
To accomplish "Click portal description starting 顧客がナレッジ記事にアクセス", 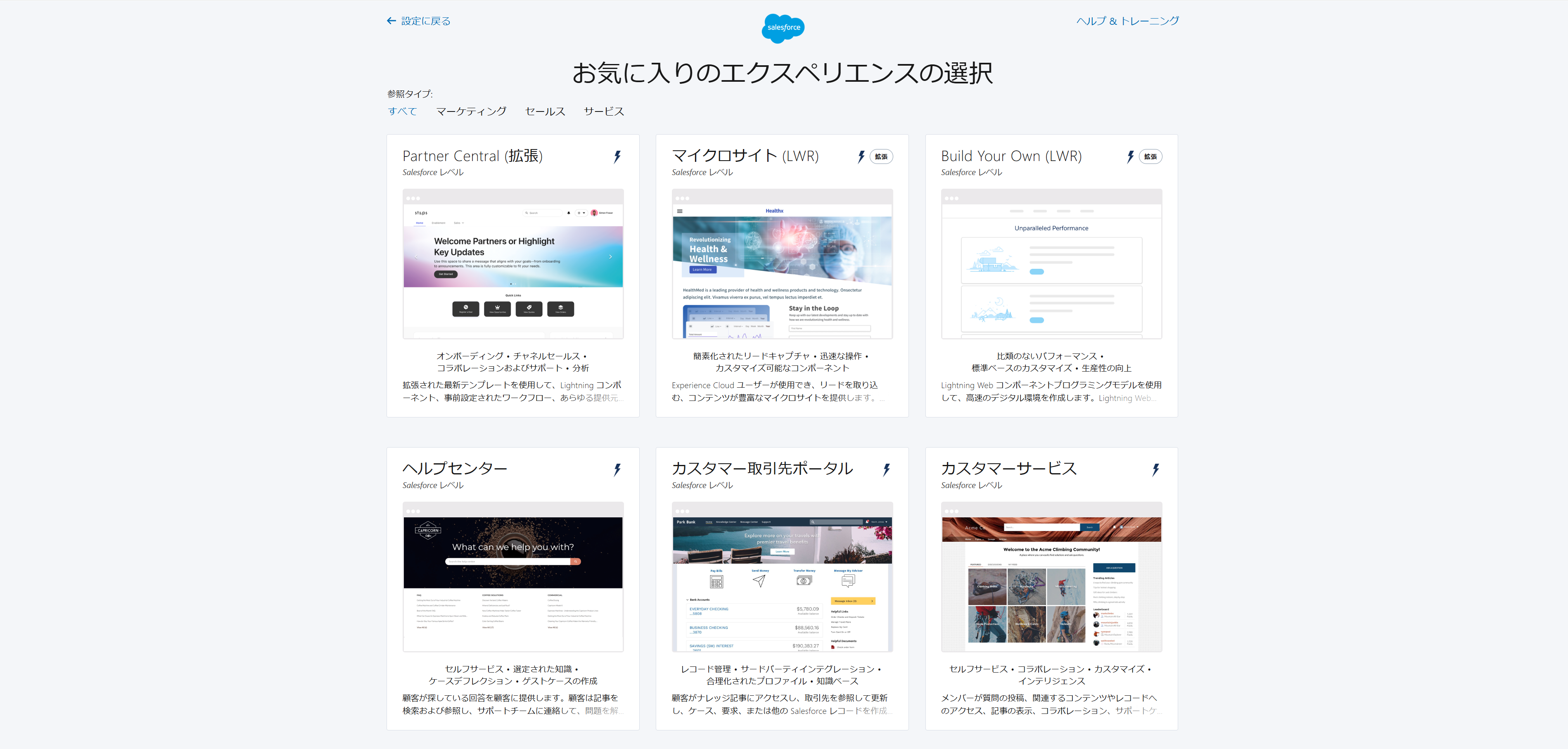I will [782, 704].
